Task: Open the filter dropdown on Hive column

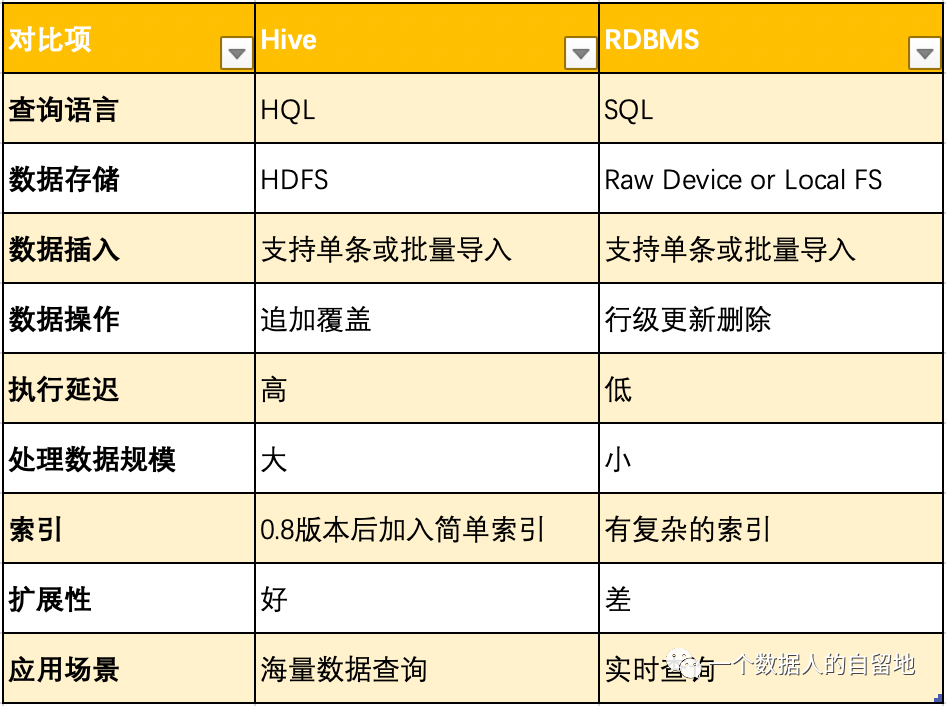Action: tap(579, 52)
